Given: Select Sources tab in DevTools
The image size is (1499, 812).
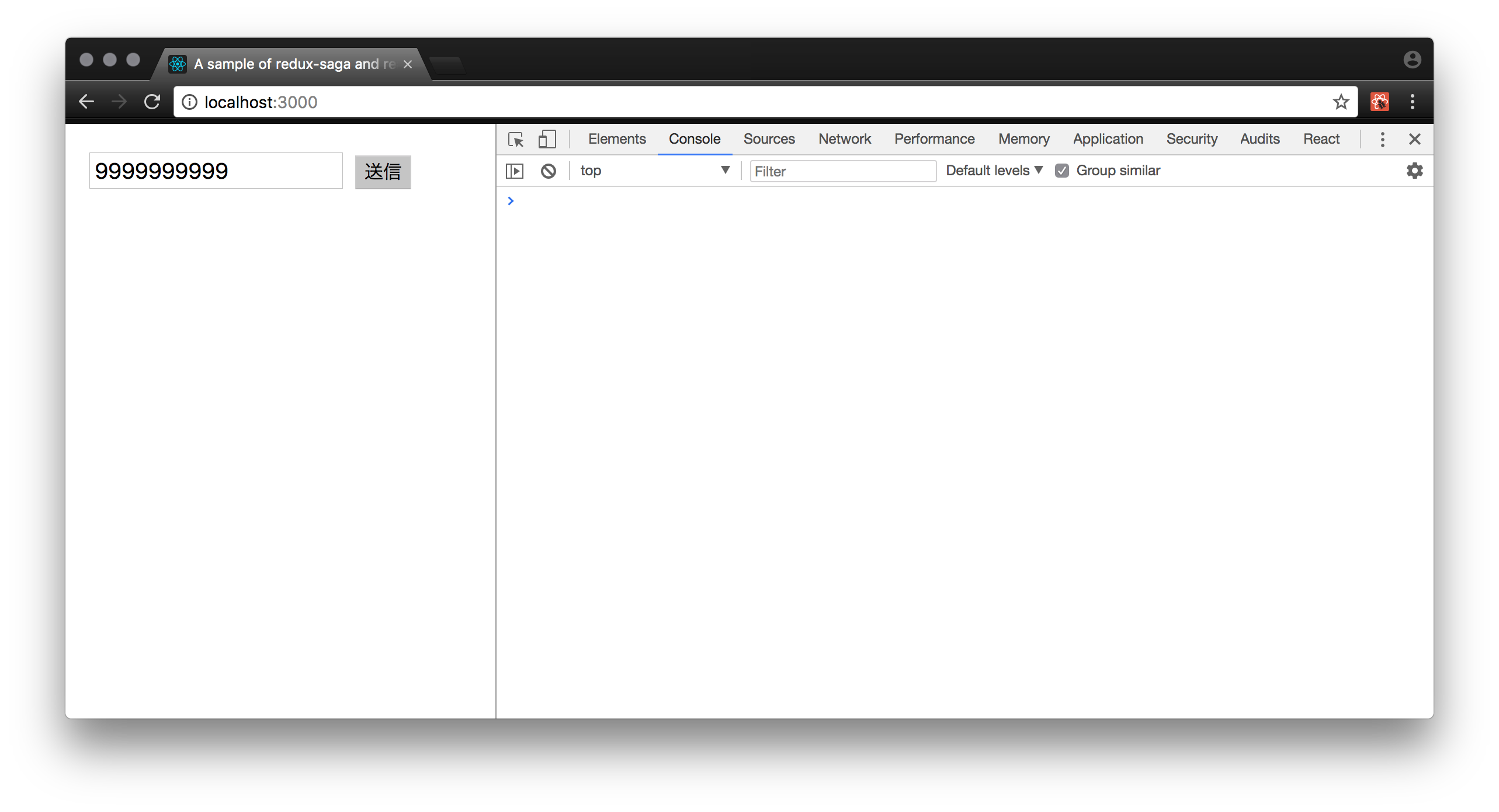Looking at the screenshot, I should click(x=769, y=139).
